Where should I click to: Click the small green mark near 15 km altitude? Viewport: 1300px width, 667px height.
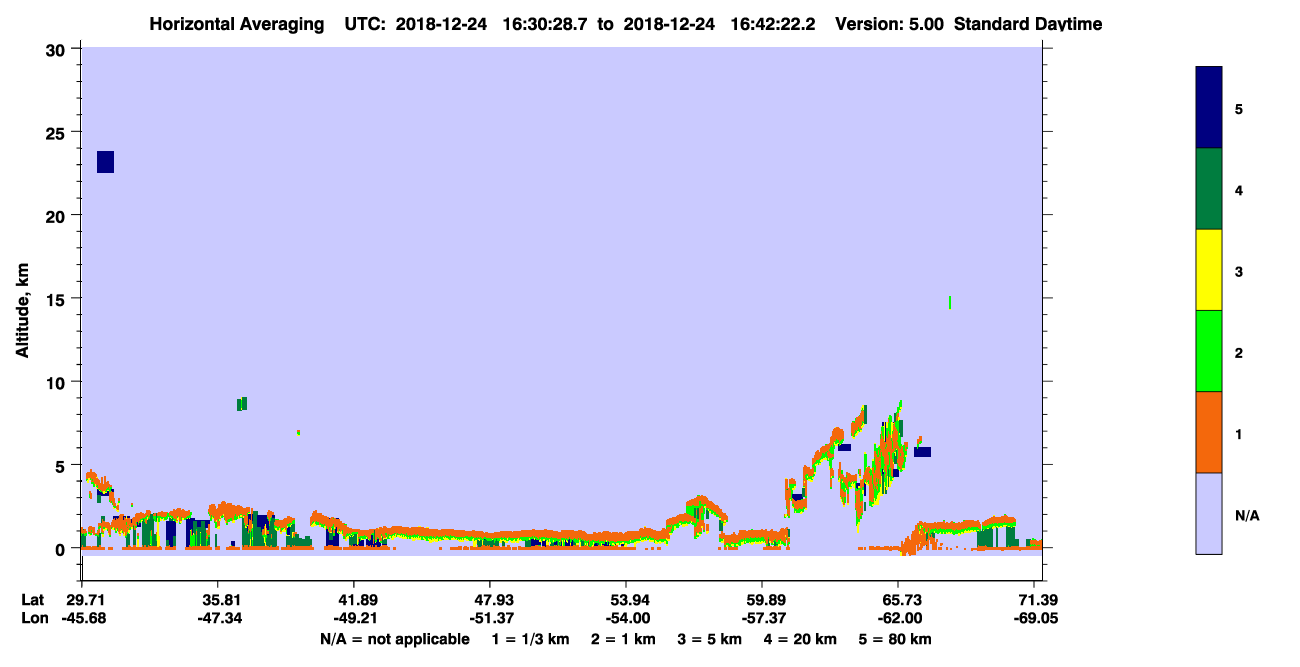(950, 302)
